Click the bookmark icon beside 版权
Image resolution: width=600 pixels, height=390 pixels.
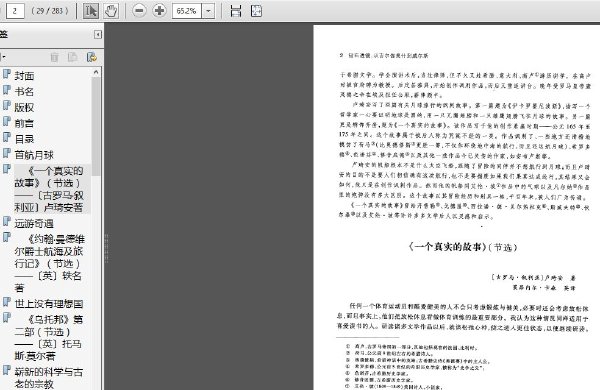tap(7, 106)
